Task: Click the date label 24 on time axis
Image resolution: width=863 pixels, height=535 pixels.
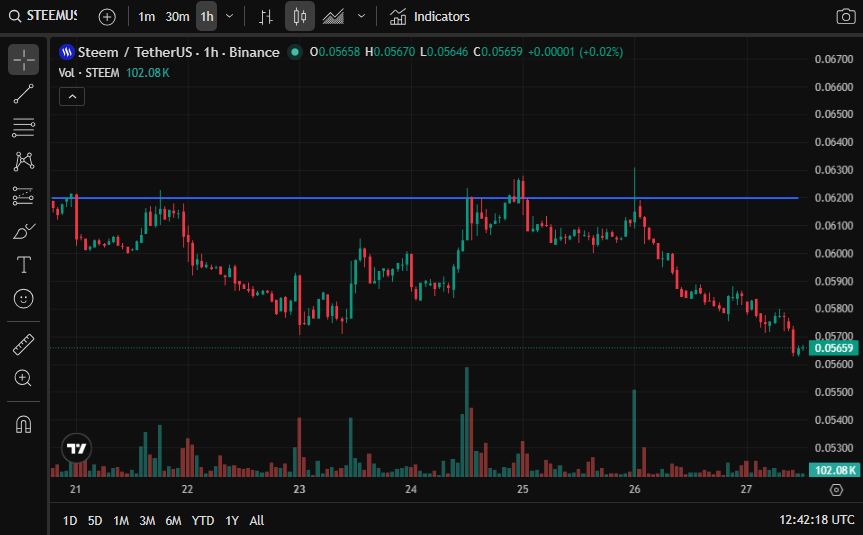Action: point(411,489)
